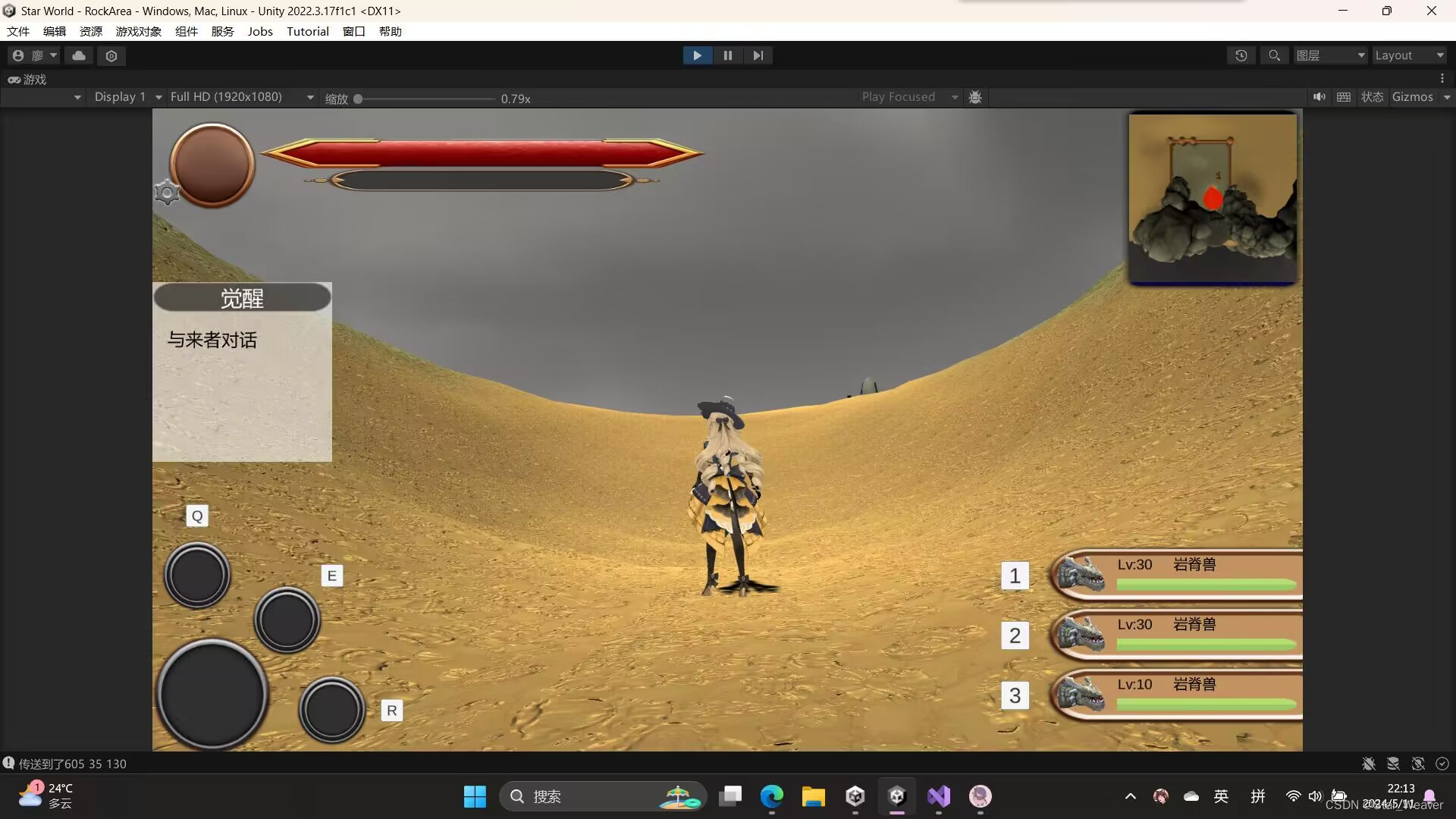1456x819 pixels.
Task: Click the skill button next to E
Action: [287, 620]
